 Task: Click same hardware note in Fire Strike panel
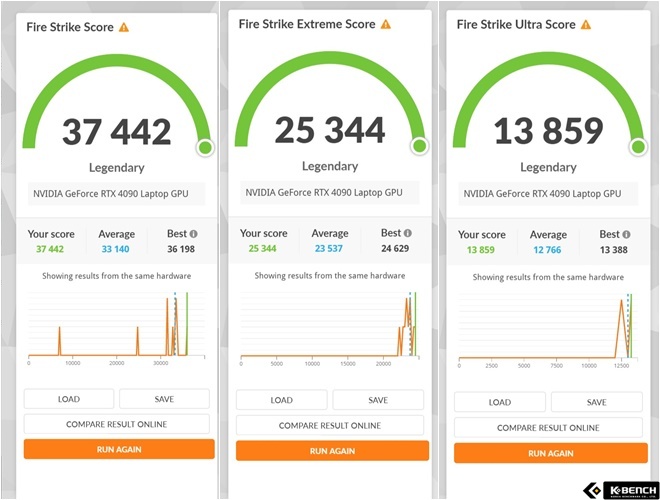coord(117,276)
